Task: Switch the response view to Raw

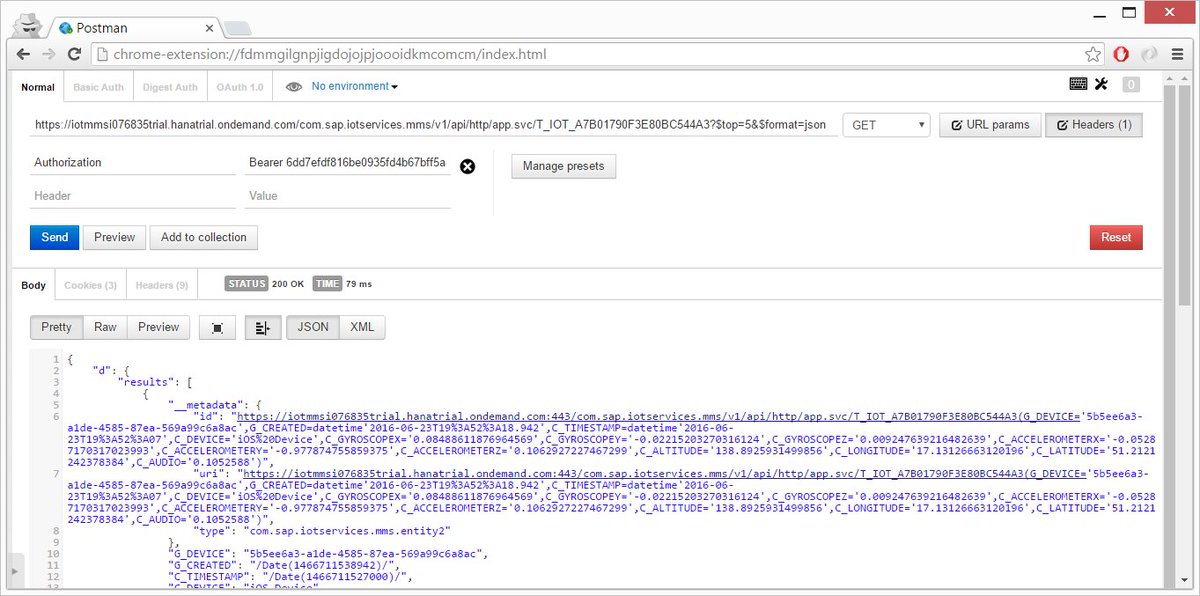Action: [x=105, y=327]
